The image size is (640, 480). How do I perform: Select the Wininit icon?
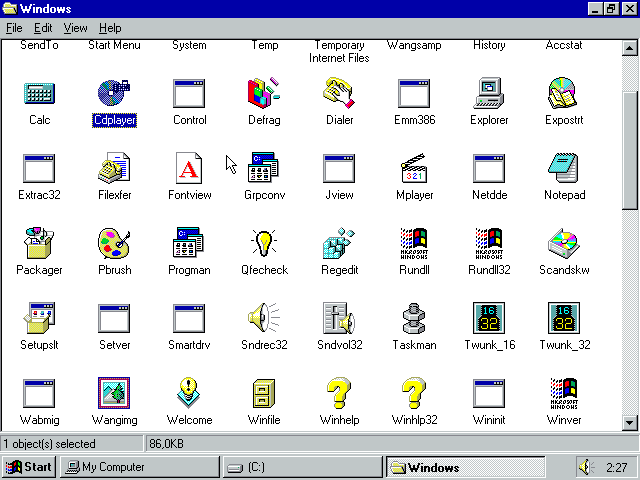coord(489,393)
